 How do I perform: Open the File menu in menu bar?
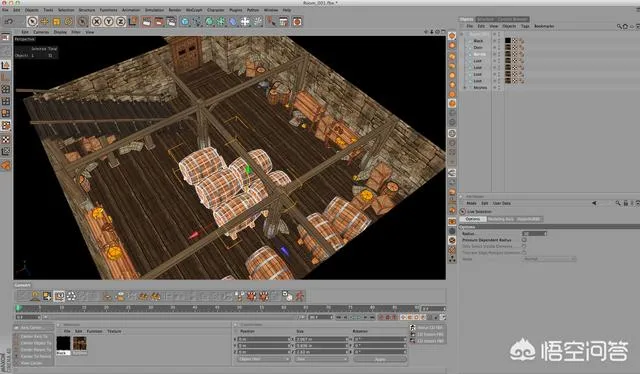pyautogui.click(x=5, y=10)
